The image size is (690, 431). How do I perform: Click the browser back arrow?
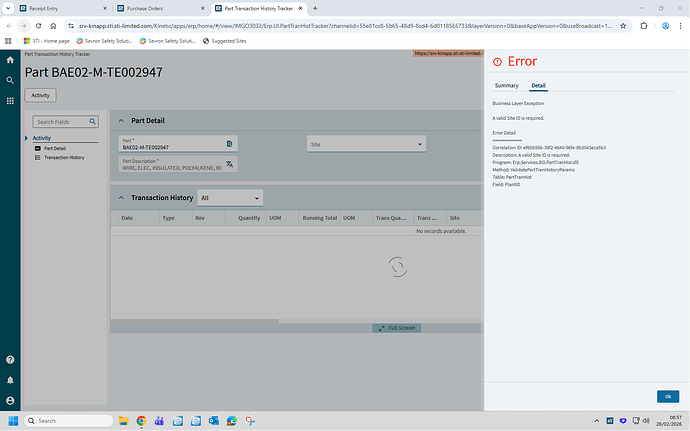point(9,26)
